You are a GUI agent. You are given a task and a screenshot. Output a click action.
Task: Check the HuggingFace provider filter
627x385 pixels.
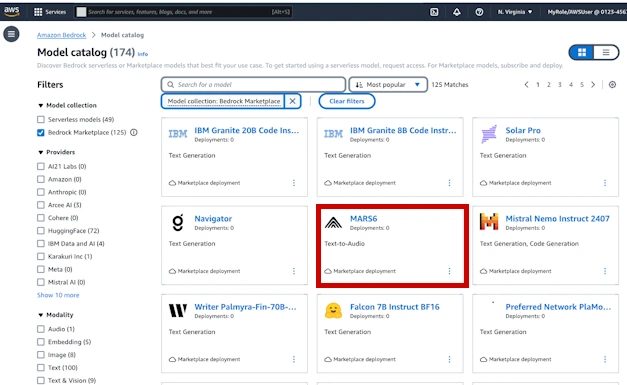click(41, 231)
